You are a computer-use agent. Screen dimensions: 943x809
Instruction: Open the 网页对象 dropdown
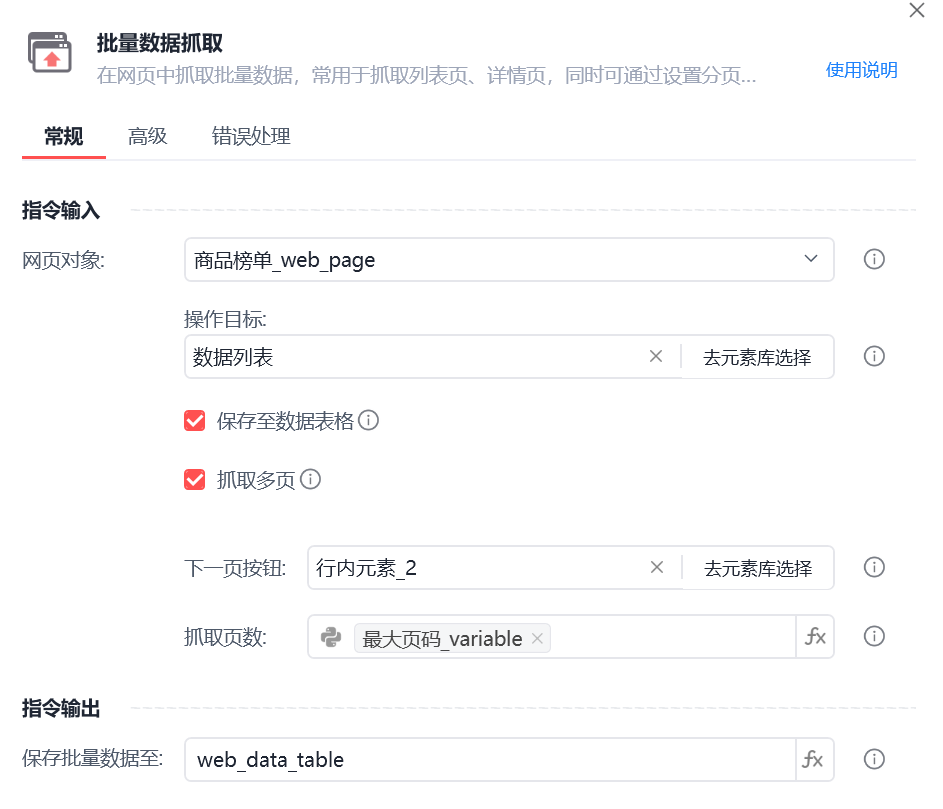[x=509, y=260]
